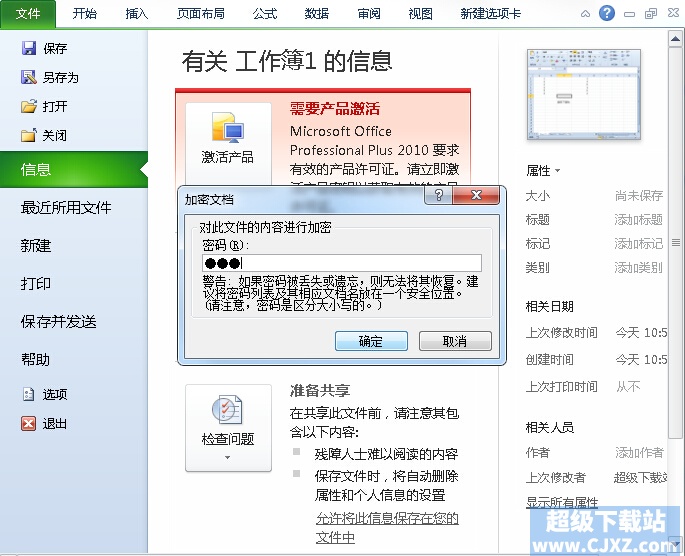685x556 pixels.
Task: Click the scroll up arrow of scrollbar
Action: pyautogui.click(x=675, y=39)
